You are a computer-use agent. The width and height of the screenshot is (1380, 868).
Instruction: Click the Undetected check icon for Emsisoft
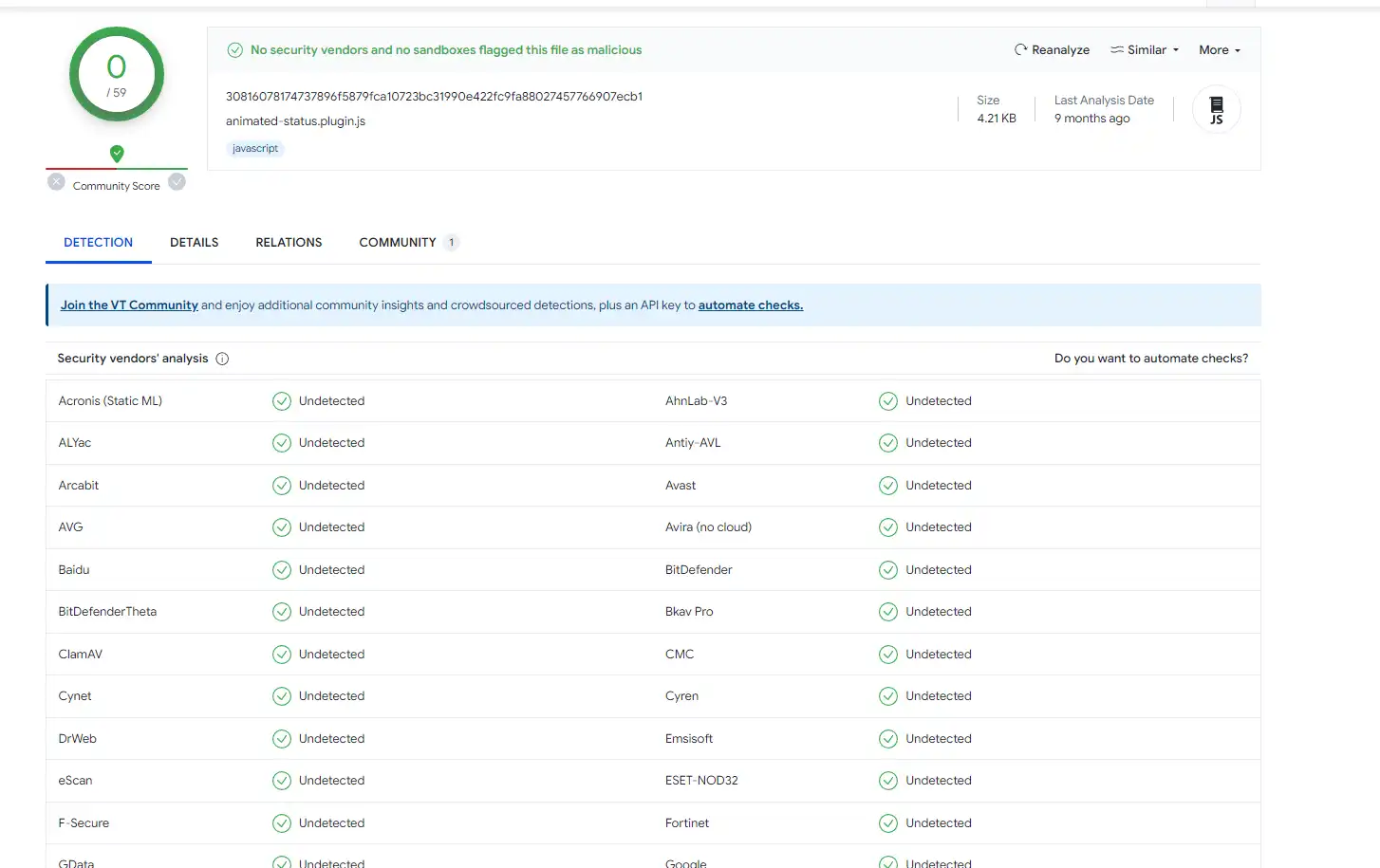[888, 739]
